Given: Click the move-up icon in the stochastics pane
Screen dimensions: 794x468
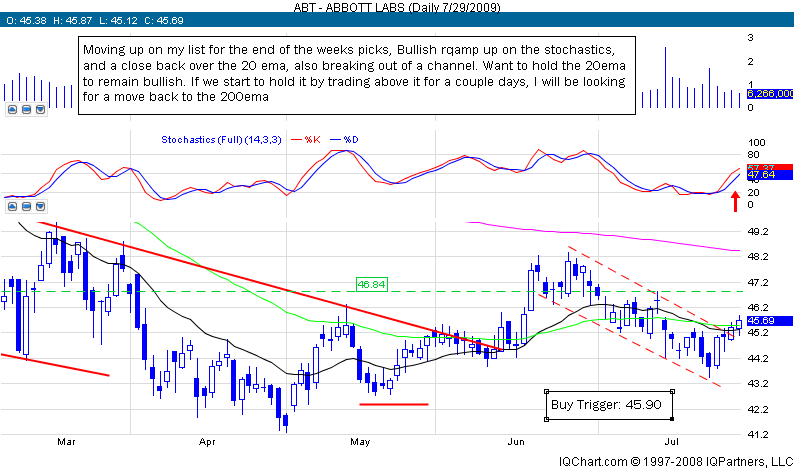Looking at the screenshot, I should click(x=10, y=205).
